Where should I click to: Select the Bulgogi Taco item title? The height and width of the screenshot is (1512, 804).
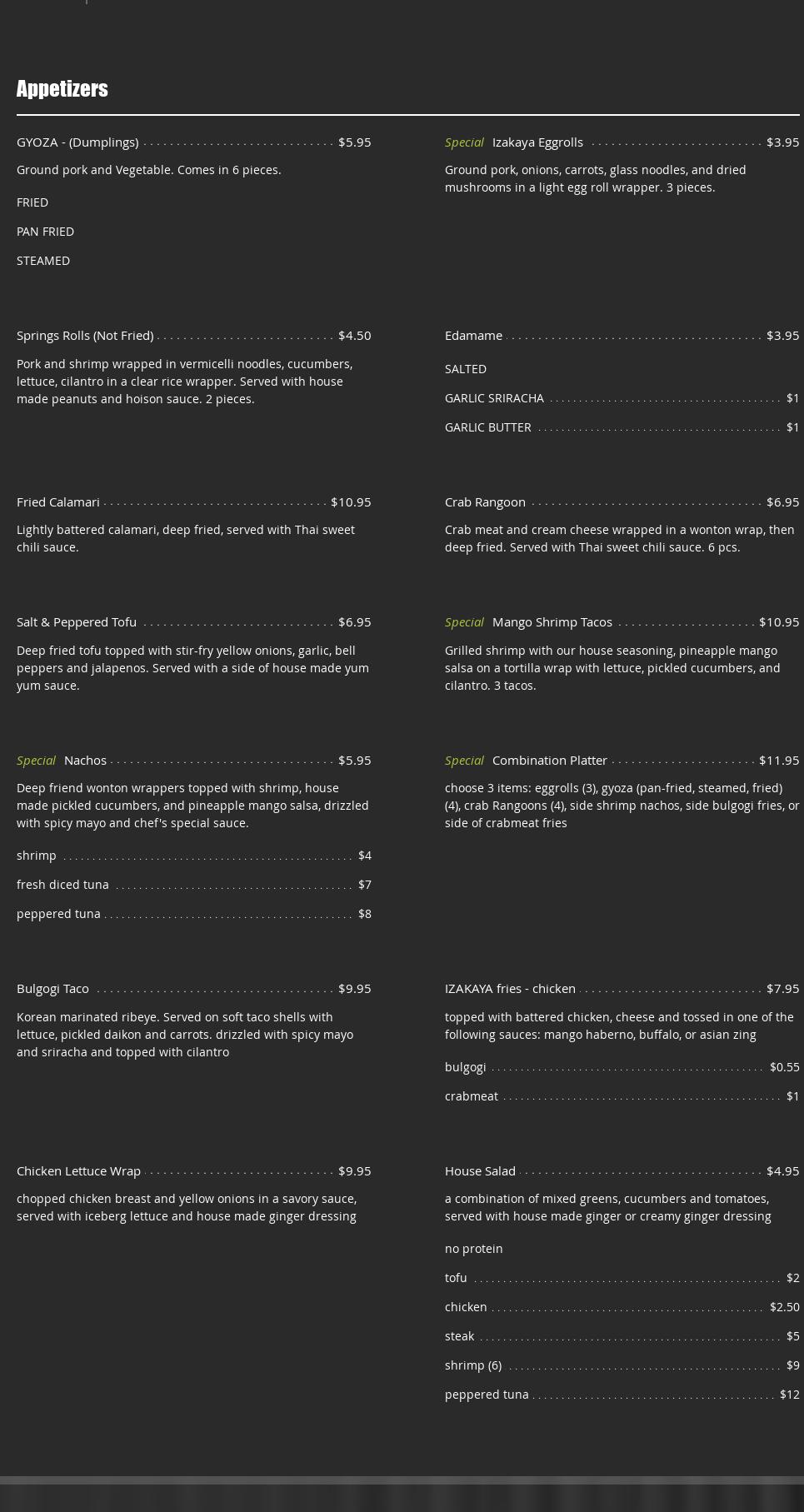(52, 989)
